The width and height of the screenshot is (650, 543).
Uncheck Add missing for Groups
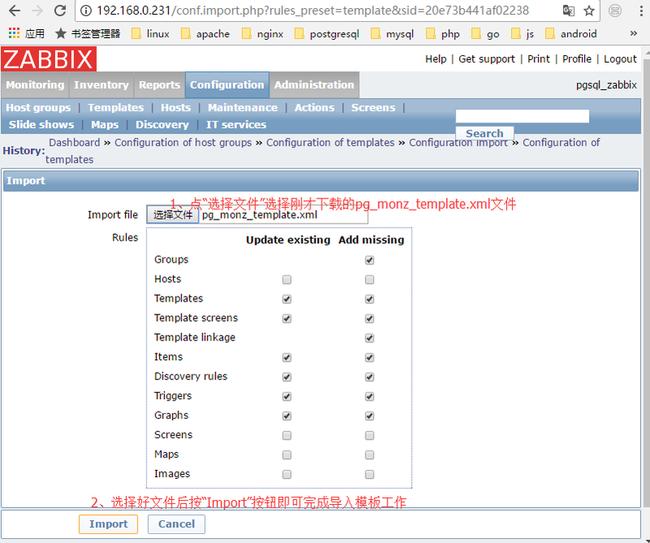pyautogui.click(x=370, y=260)
